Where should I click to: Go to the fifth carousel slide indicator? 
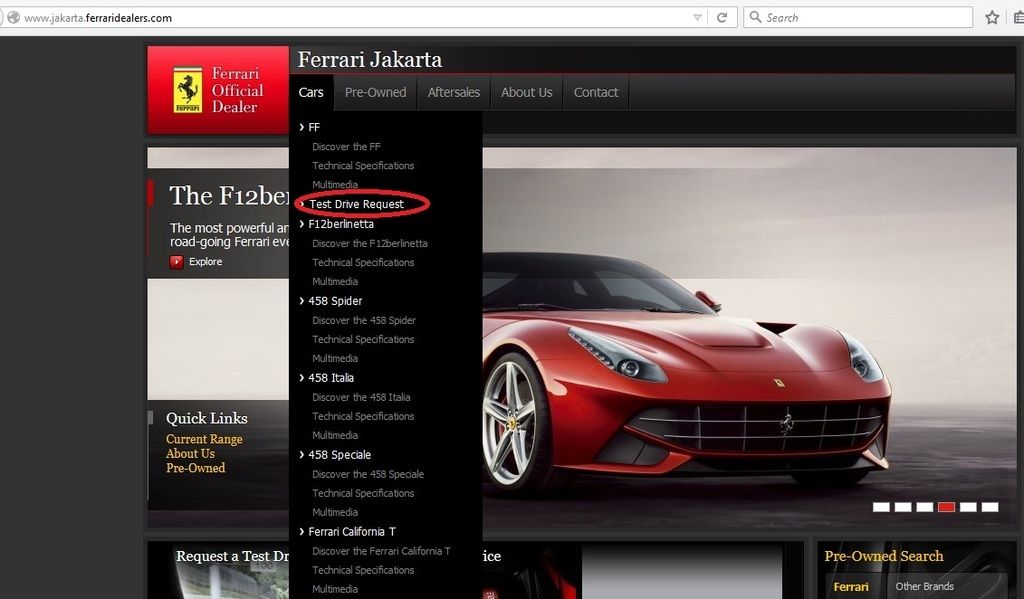[968, 507]
